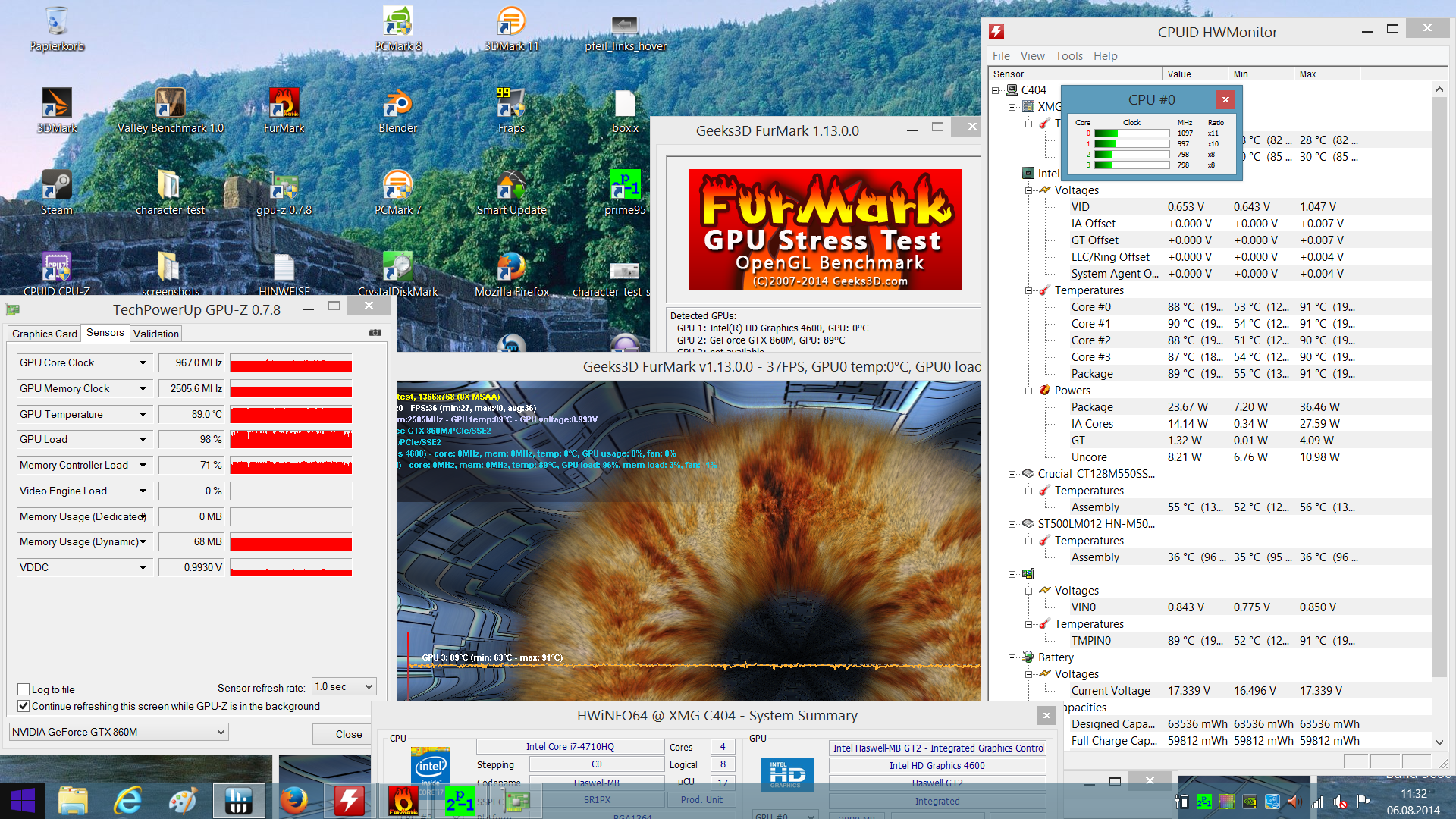Switch to the FurMark taskbar icon

click(x=403, y=801)
